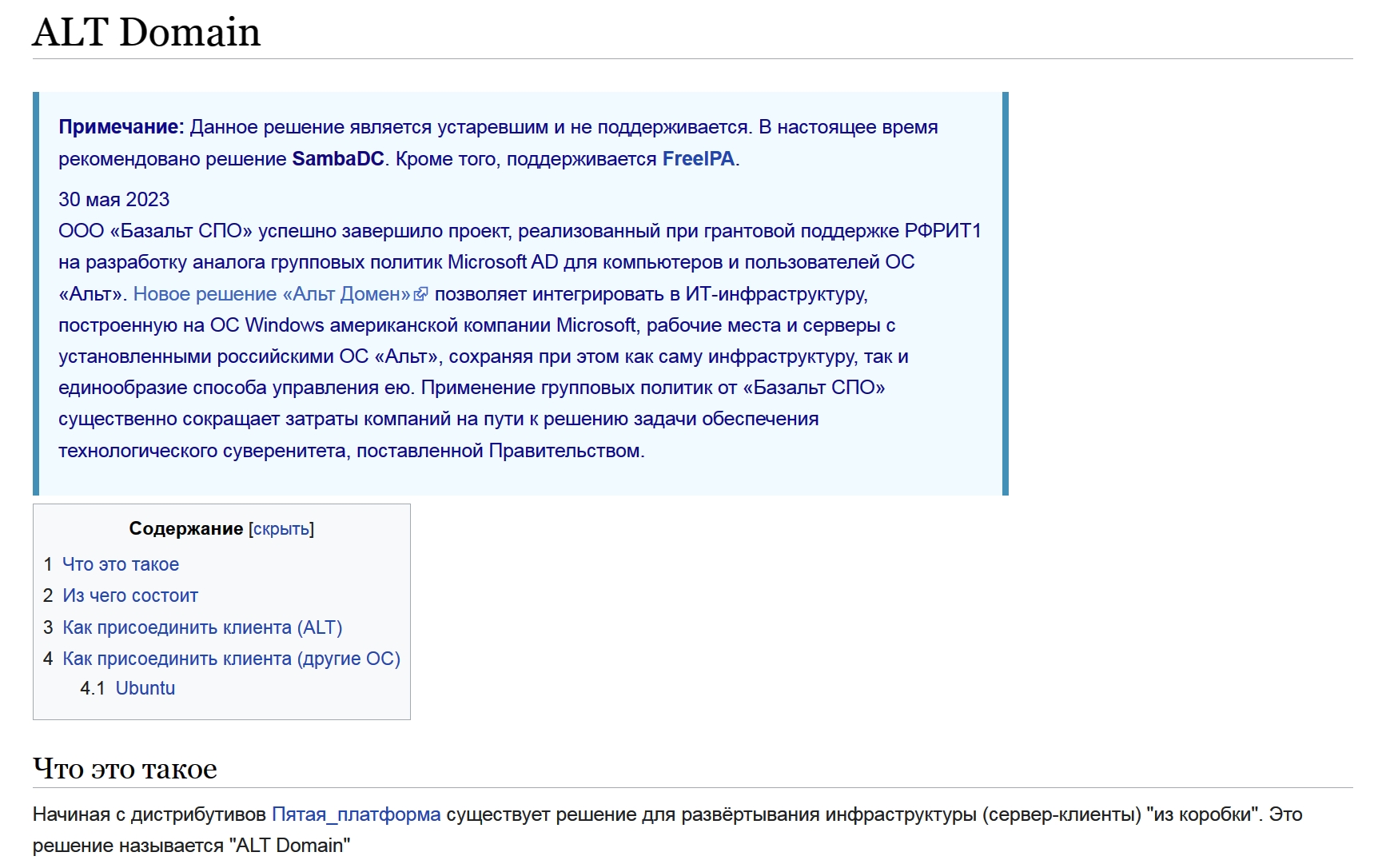The height and width of the screenshot is (868, 1386).
Task: Click the Microsoft AD text in the note
Action: point(503,262)
